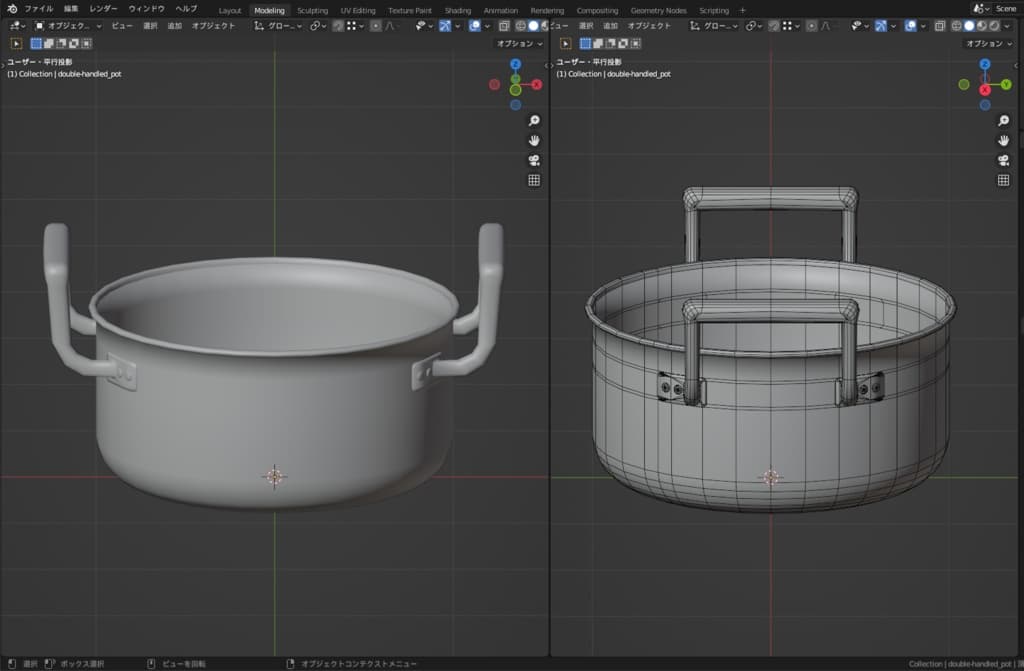Switch perspective/orthographic grid icon in right viewport
The width and height of the screenshot is (1024, 671).
click(x=1003, y=180)
